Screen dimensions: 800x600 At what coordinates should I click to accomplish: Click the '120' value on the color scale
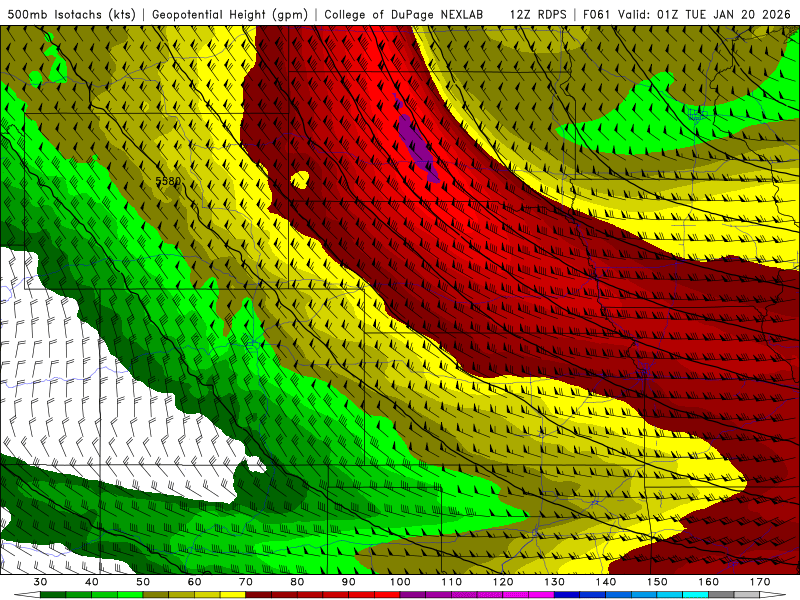click(503, 582)
